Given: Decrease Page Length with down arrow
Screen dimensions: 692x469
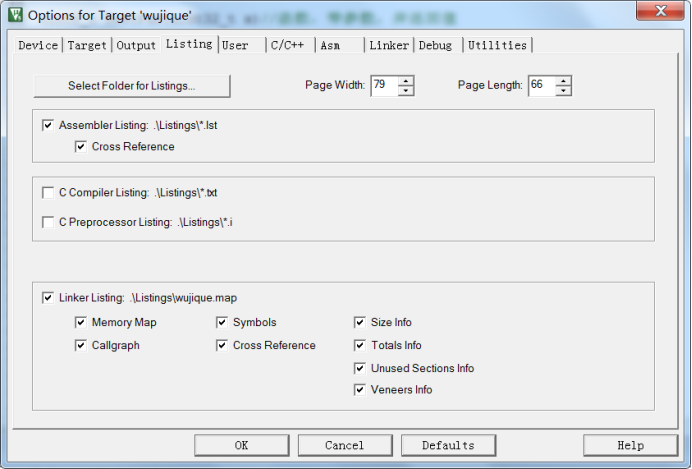Looking at the screenshot, I should pyautogui.click(x=563, y=90).
